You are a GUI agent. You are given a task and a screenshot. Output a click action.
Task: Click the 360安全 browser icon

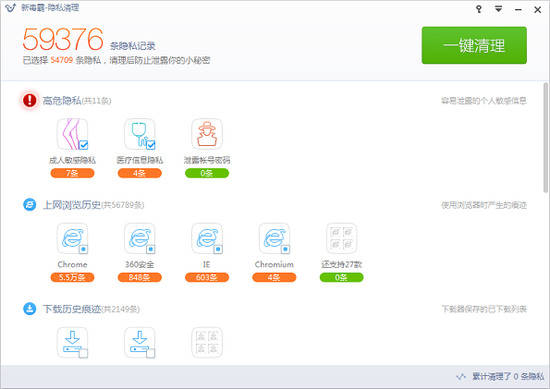(140, 239)
